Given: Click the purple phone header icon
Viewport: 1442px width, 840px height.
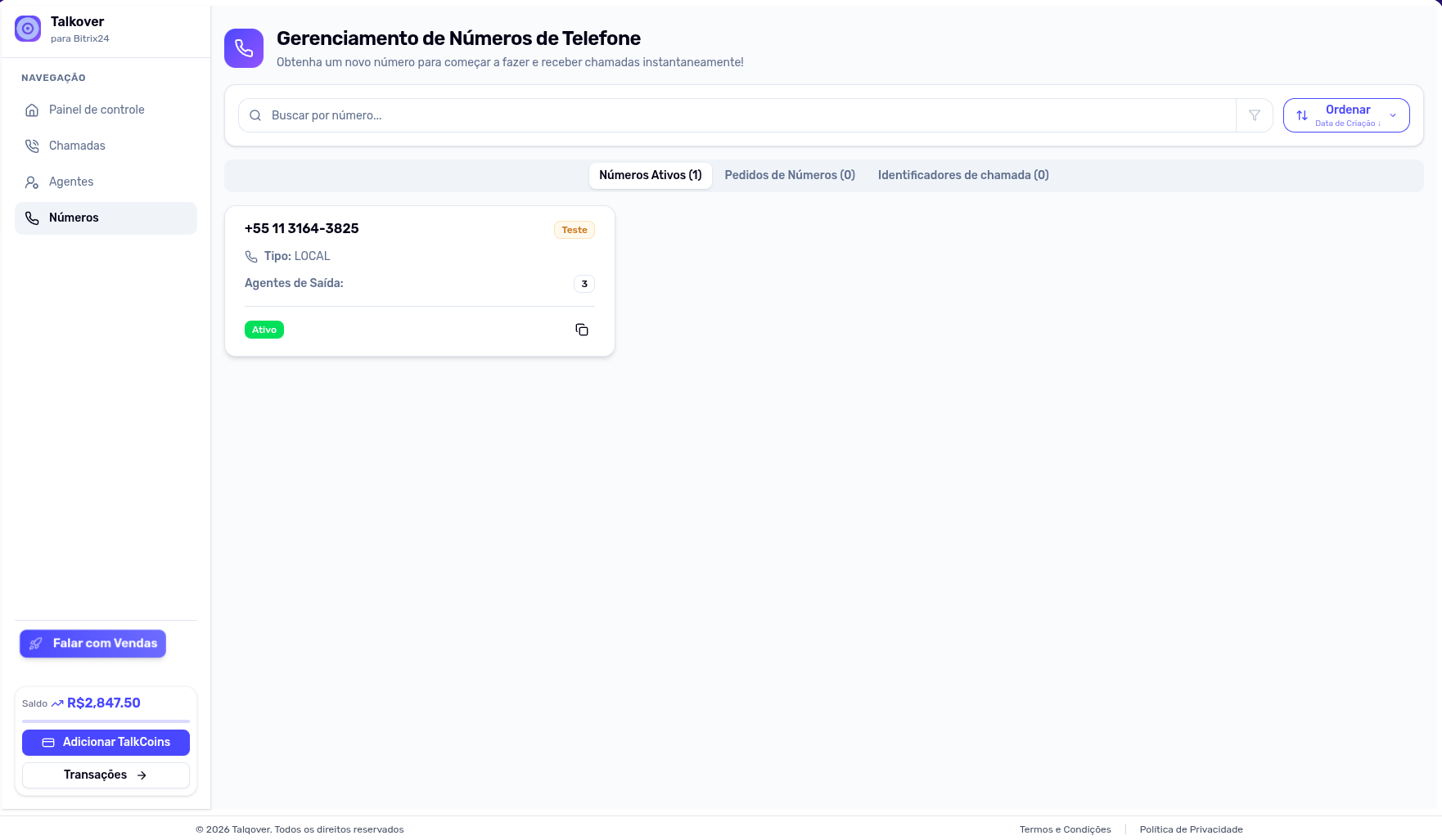Looking at the screenshot, I should pyautogui.click(x=244, y=48).
